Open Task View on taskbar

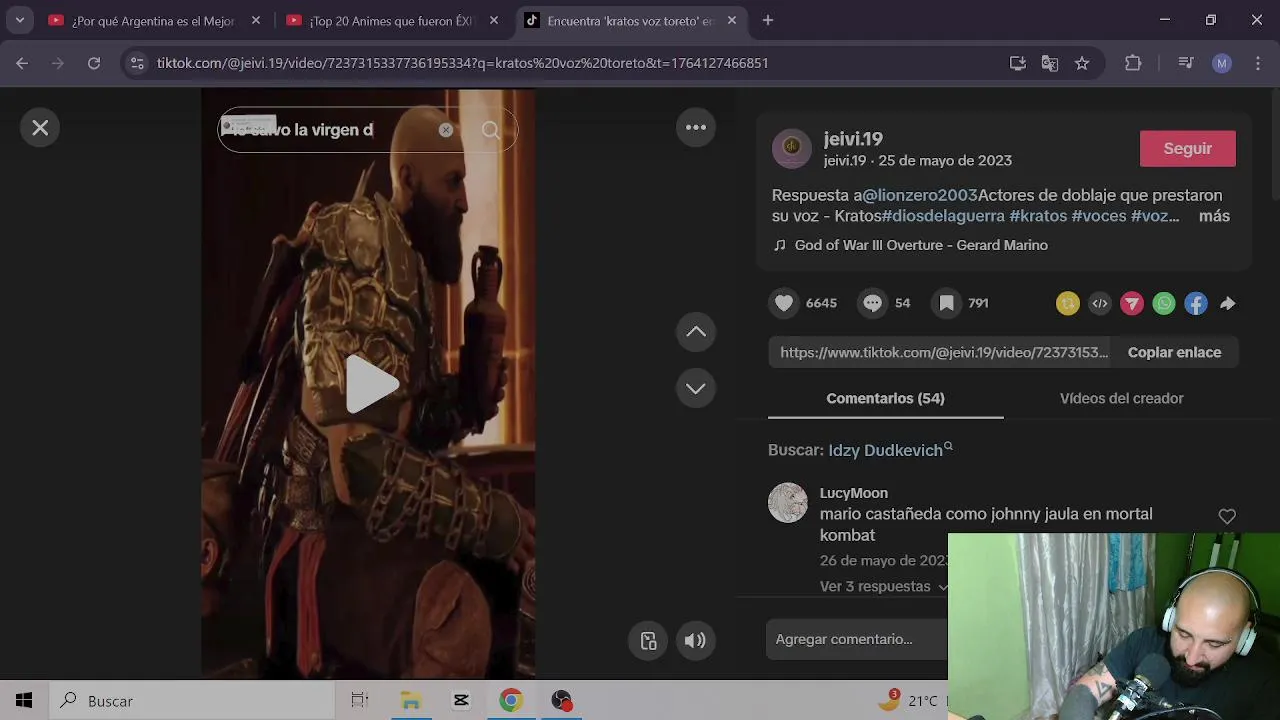point(360,701)
